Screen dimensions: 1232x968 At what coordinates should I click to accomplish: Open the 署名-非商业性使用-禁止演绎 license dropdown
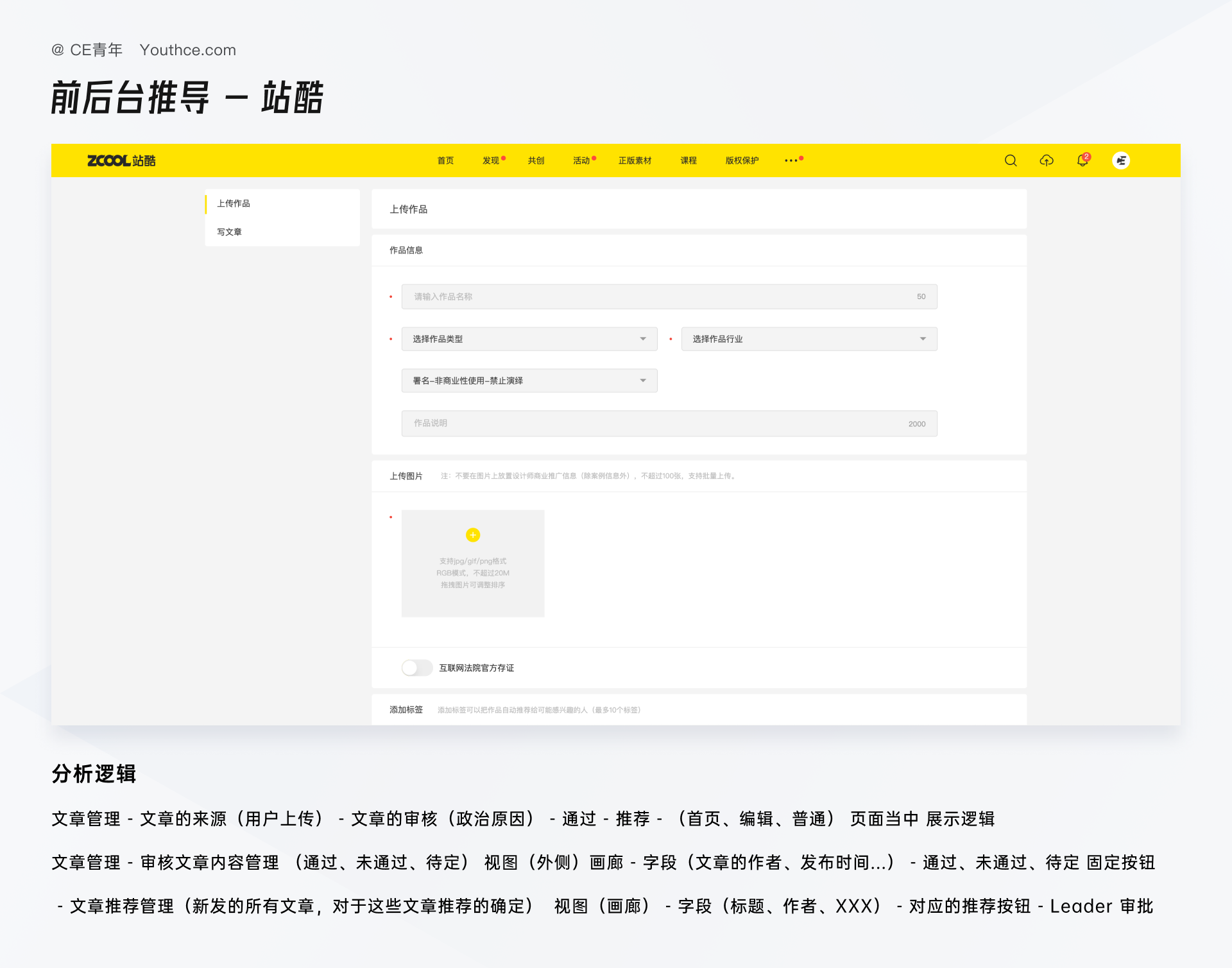click(x=529, y=381)
